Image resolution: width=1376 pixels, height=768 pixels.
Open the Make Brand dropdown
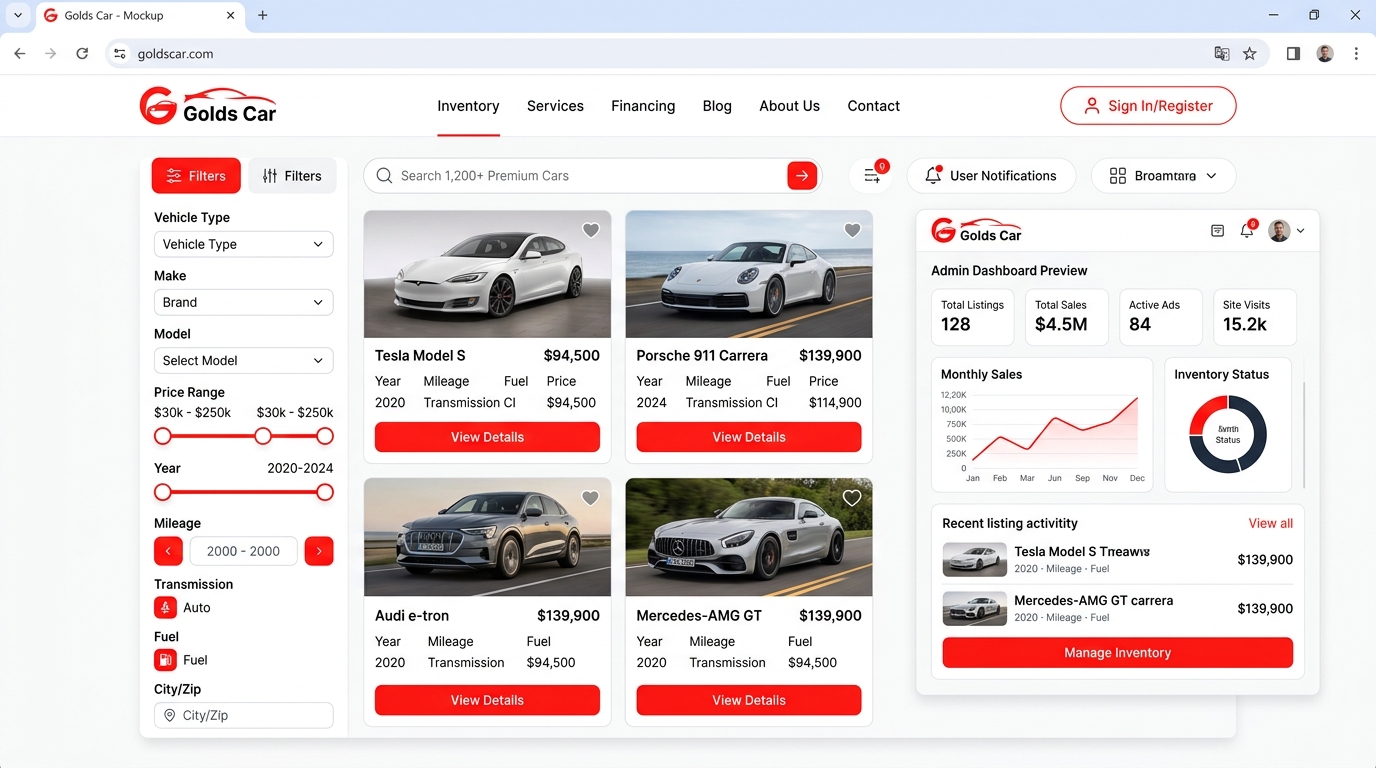(243, 302)
